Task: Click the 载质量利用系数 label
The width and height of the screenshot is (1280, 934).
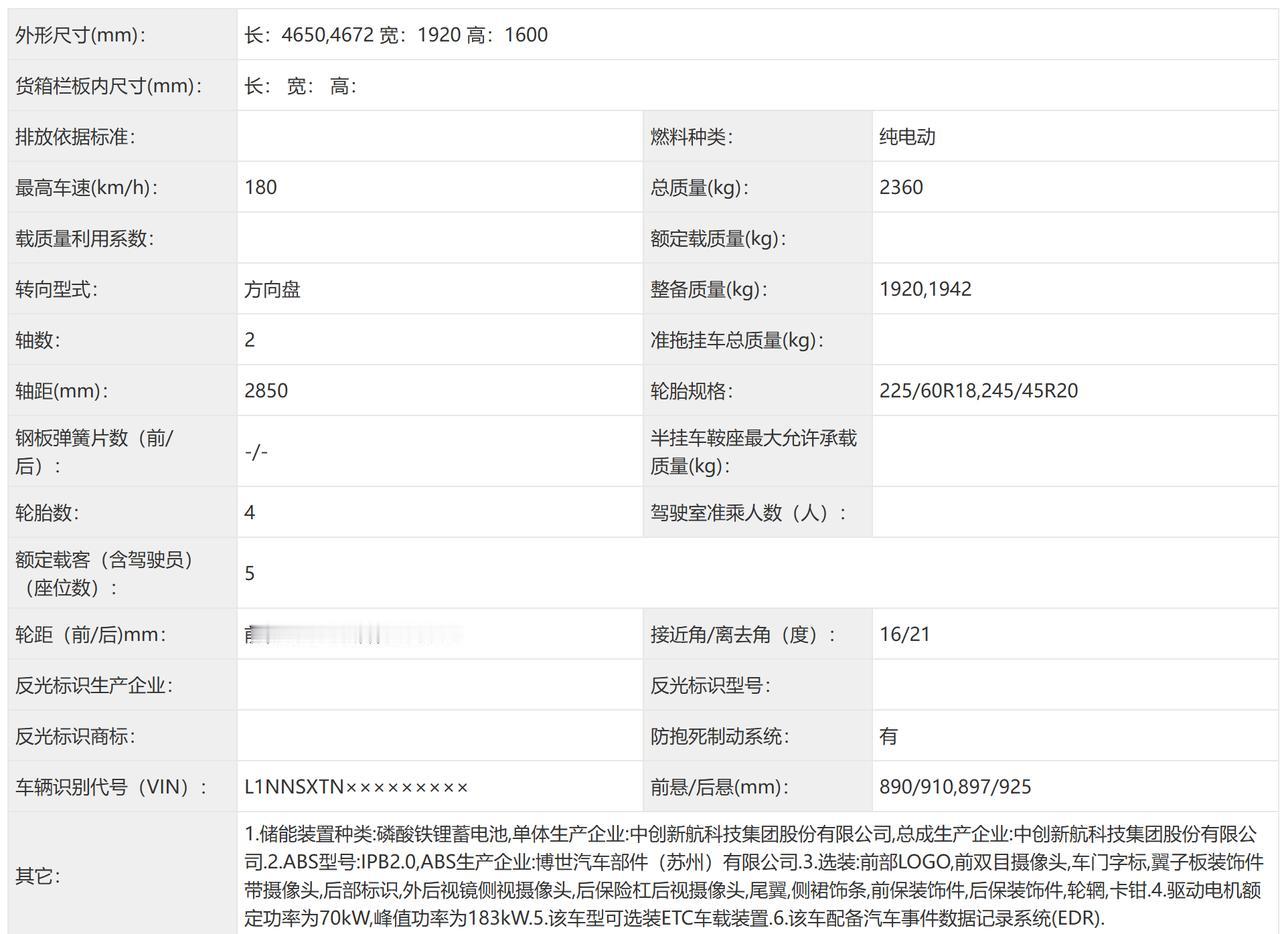Action: point(85,238)
